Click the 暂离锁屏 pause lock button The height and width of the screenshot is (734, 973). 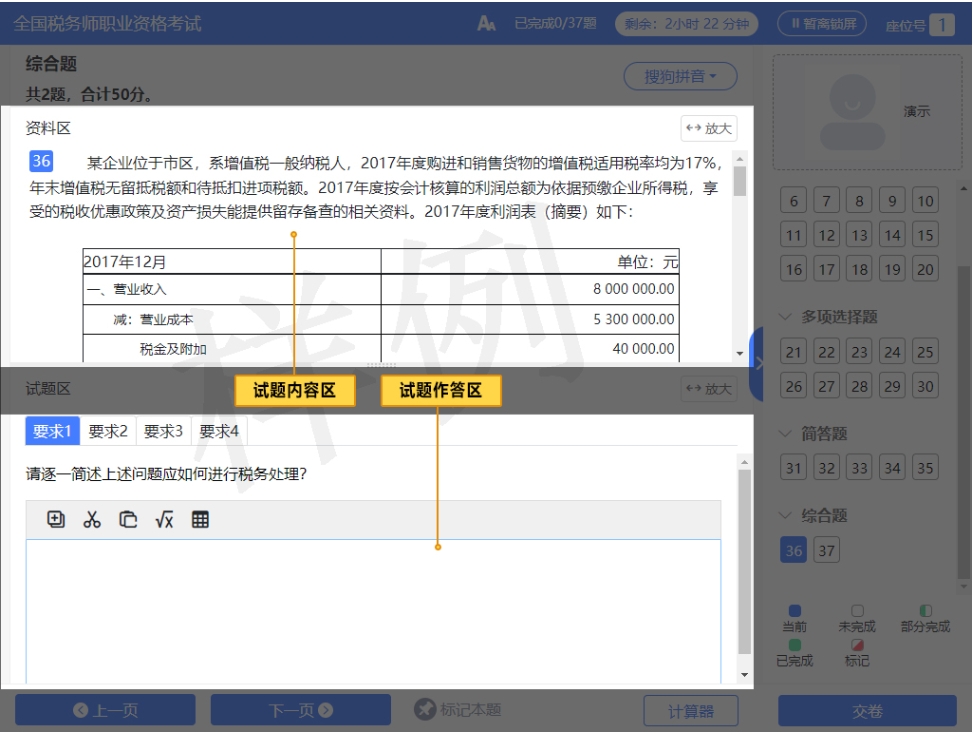[x=821, y=24]
